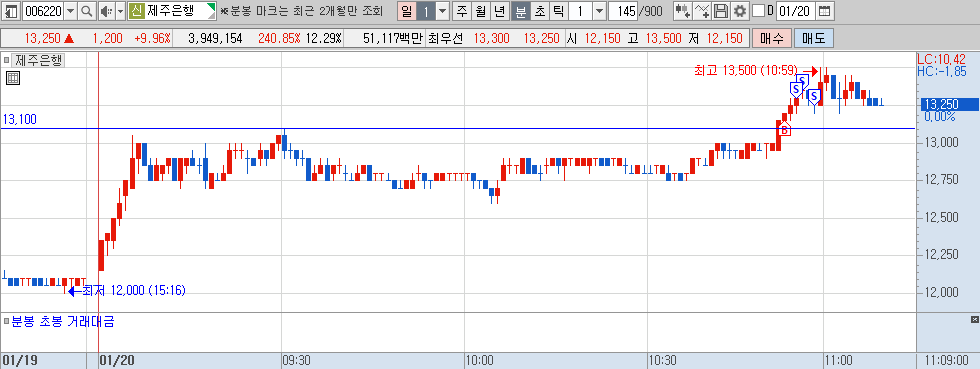Viewport: 980px width, 369px height.
Task: Click the volume value 3,949,154
Action: click(x=216, y=38)
